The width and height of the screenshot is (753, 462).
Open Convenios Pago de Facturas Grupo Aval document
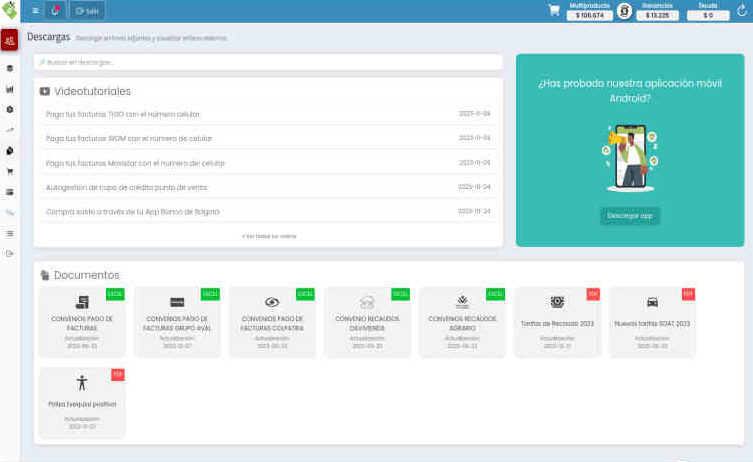pos(177,322)
